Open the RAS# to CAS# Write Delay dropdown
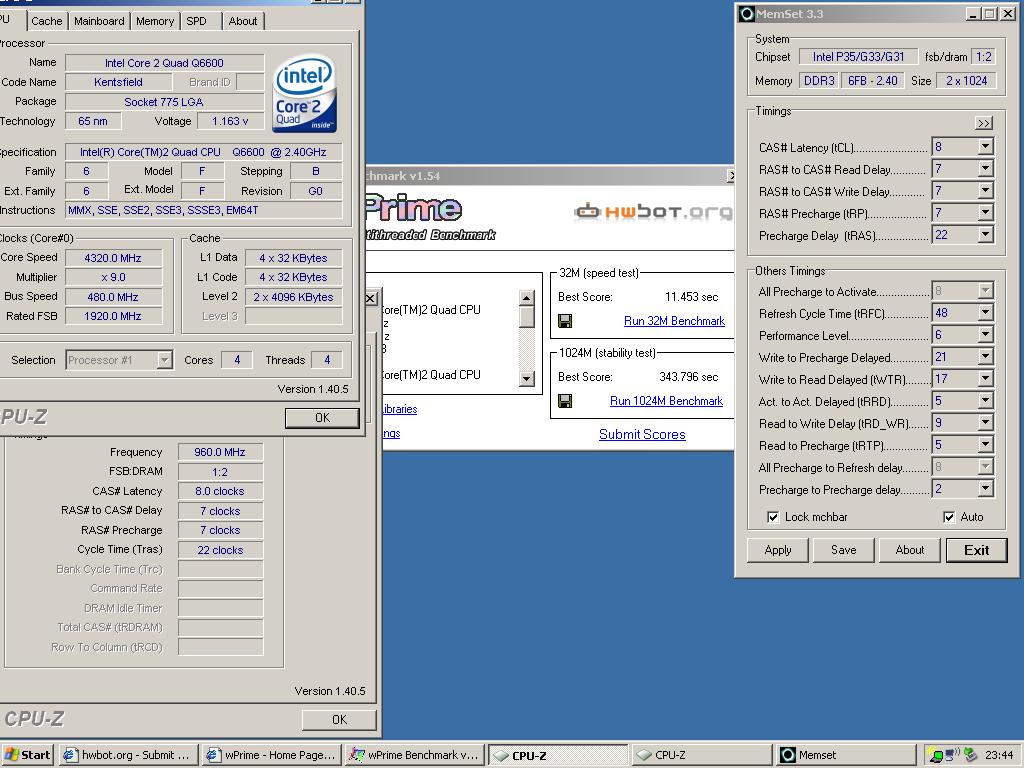The width and height of the screenshot is (1024, 768). click(x=985, y=191)
